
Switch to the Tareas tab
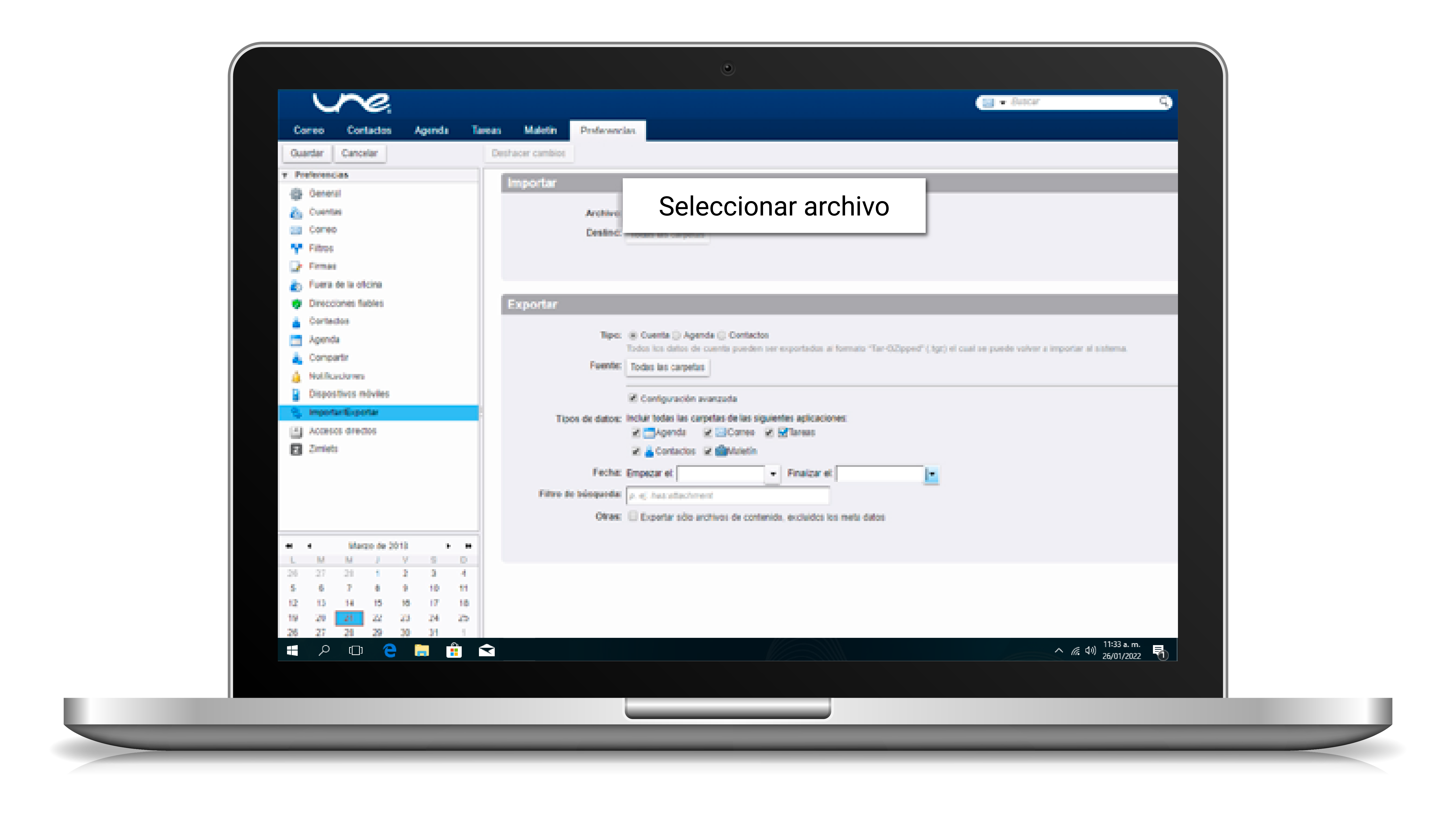(486, 130)
